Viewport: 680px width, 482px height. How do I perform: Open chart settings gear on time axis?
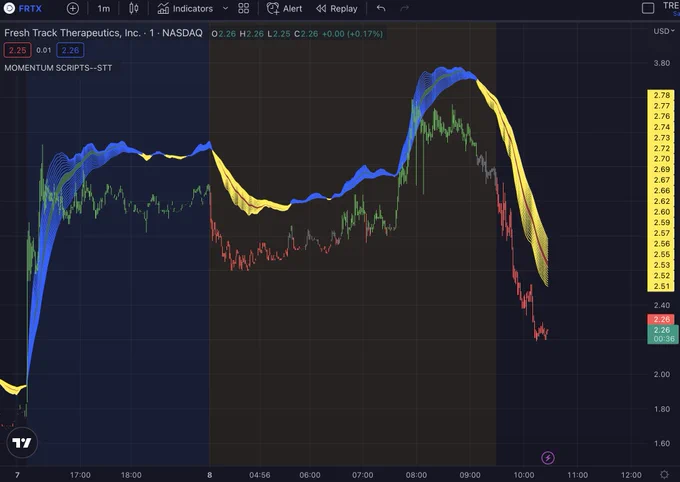tap(664, 474)
